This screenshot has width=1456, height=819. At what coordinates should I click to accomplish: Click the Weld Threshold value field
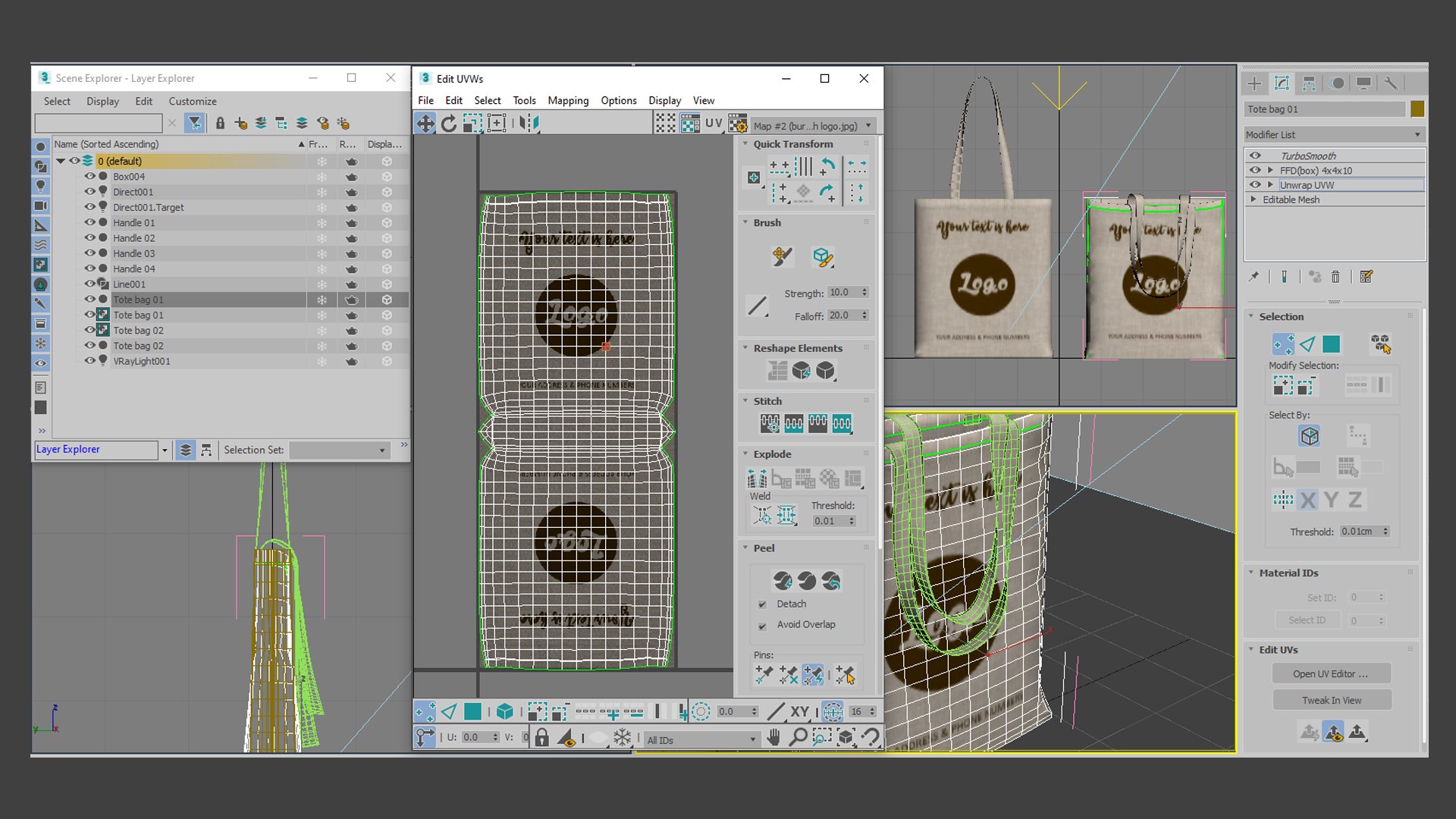829,521
